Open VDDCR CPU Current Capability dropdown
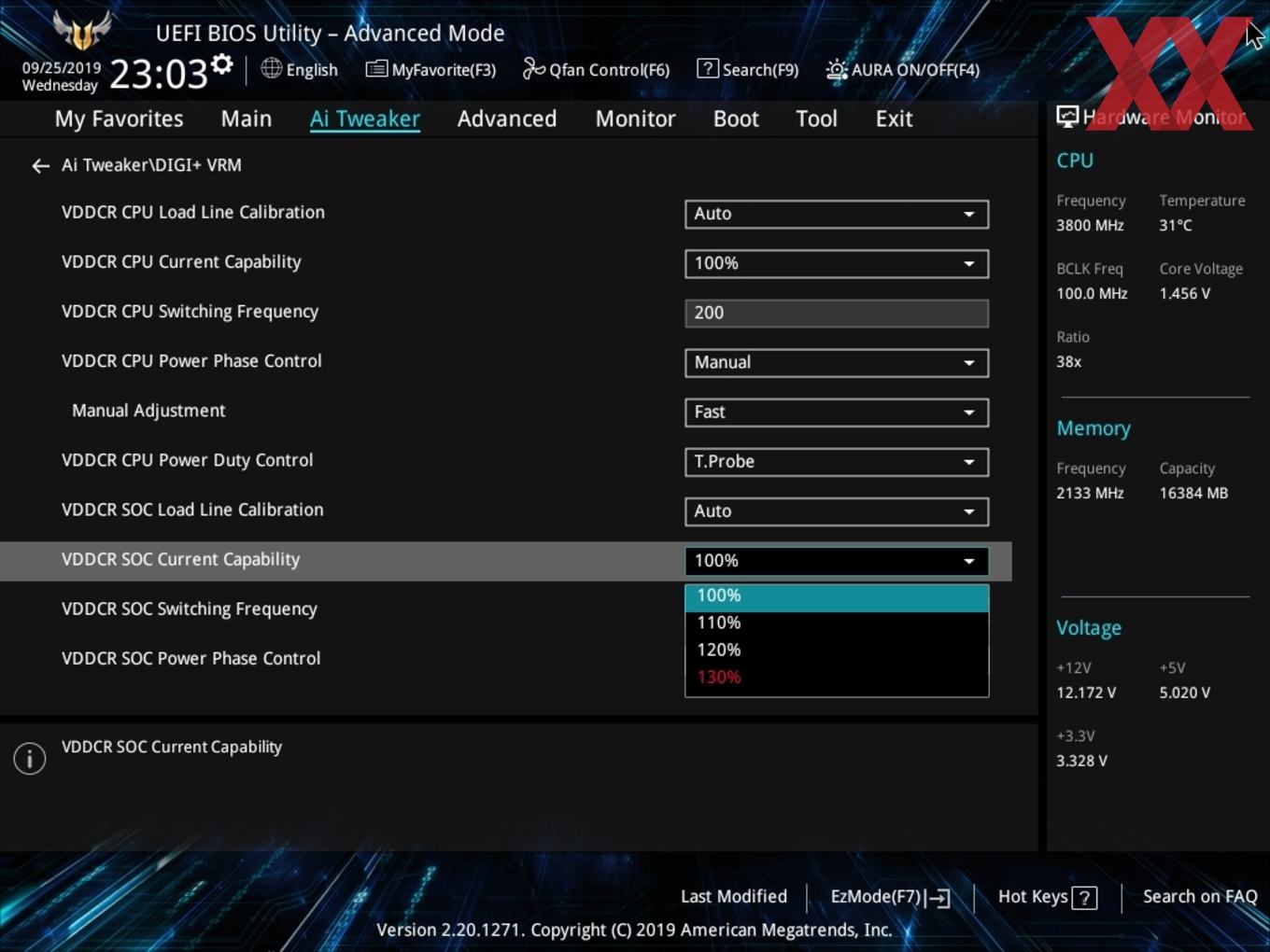 pyautogui.click(x=837, y=263)
